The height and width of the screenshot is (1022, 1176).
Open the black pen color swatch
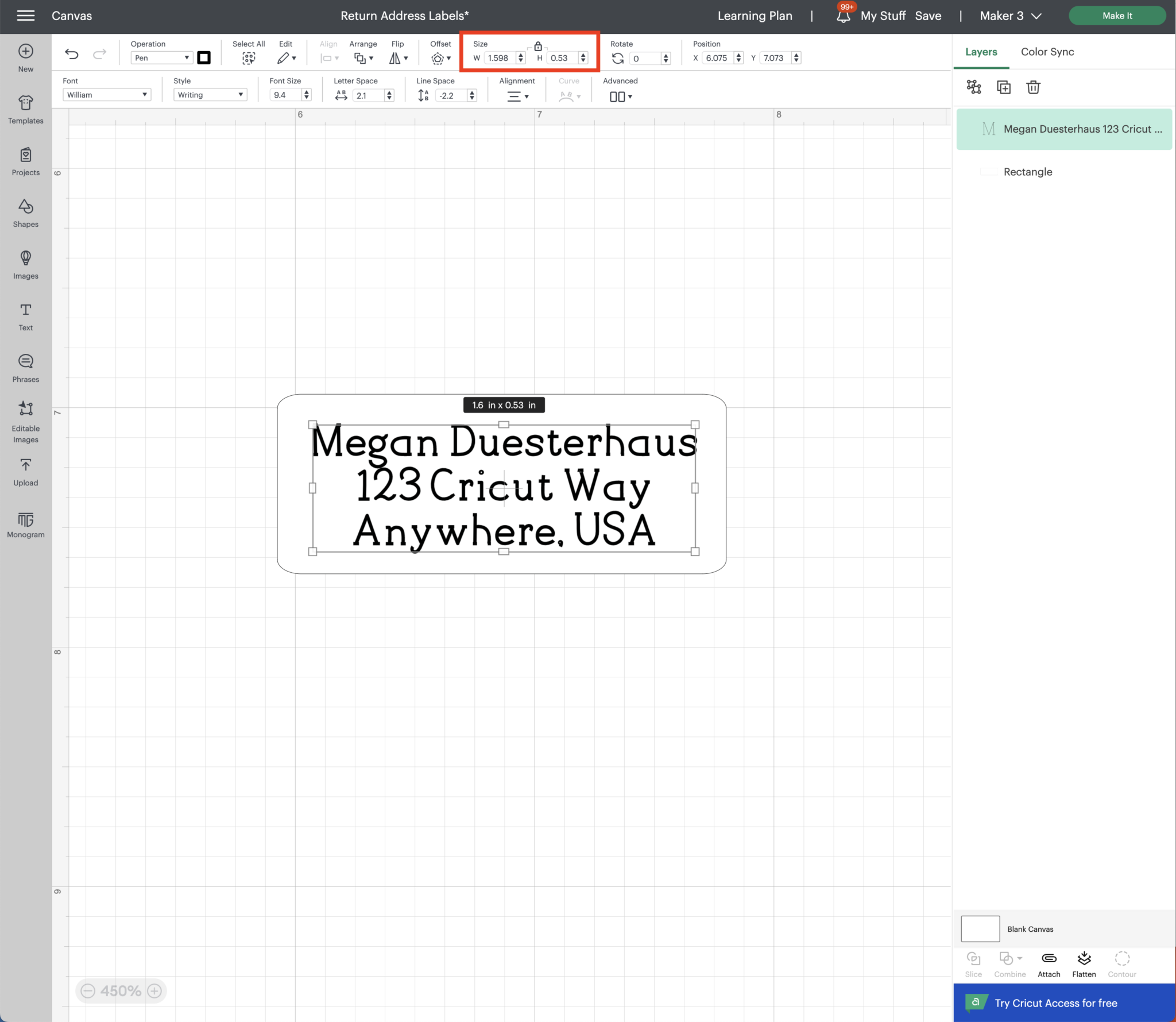tap(204, 57)
